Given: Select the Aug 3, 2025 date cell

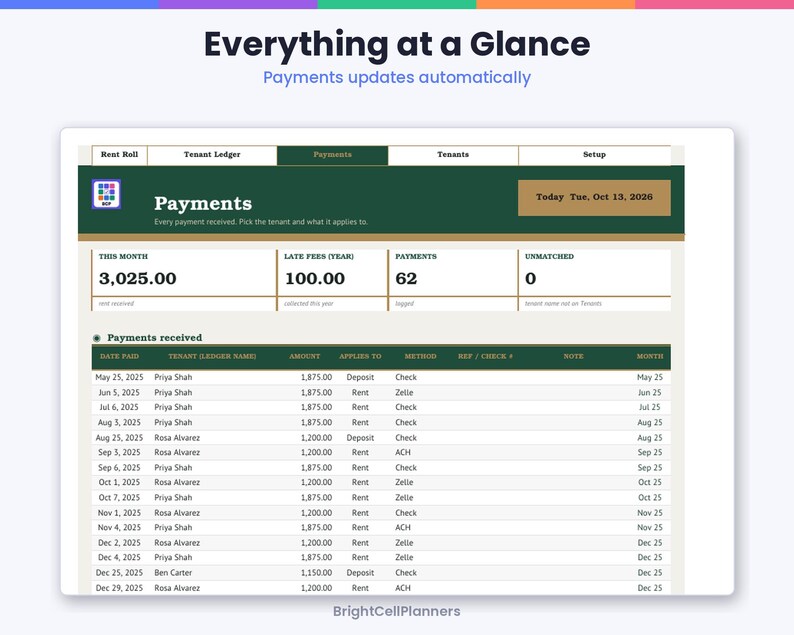Looking at the screenshot, I should 120,422.
